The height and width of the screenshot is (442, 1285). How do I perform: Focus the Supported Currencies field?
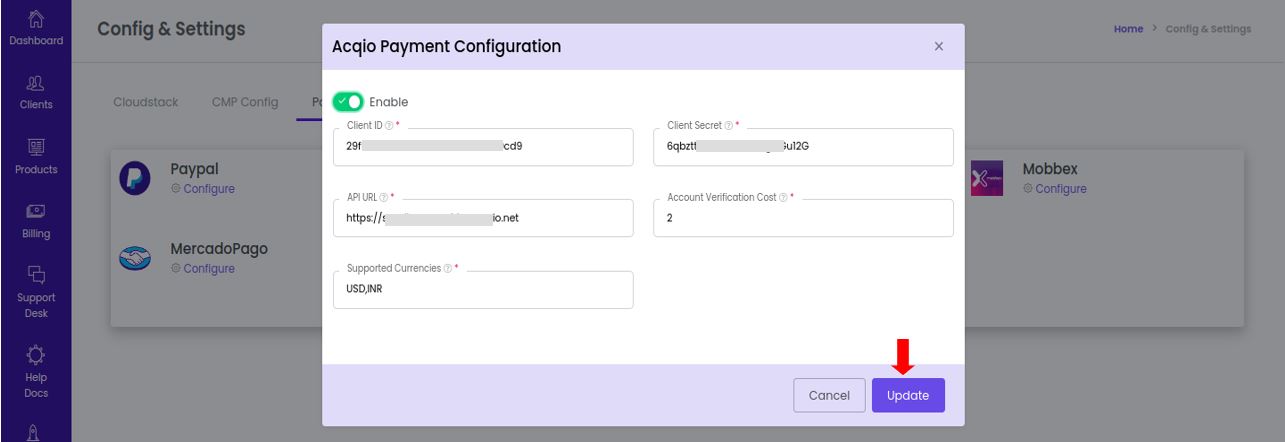click(483, 290)
